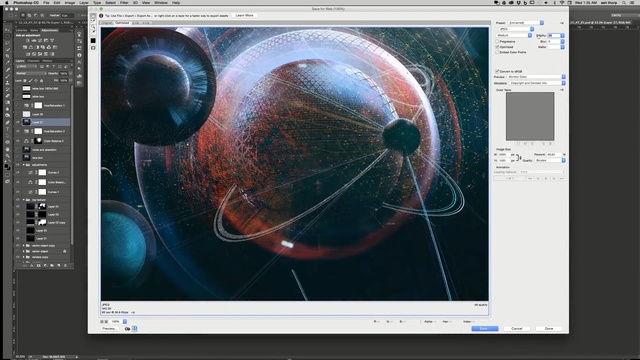
Task: Open the Preset dropdown in Save for Web
Action: 526,23
